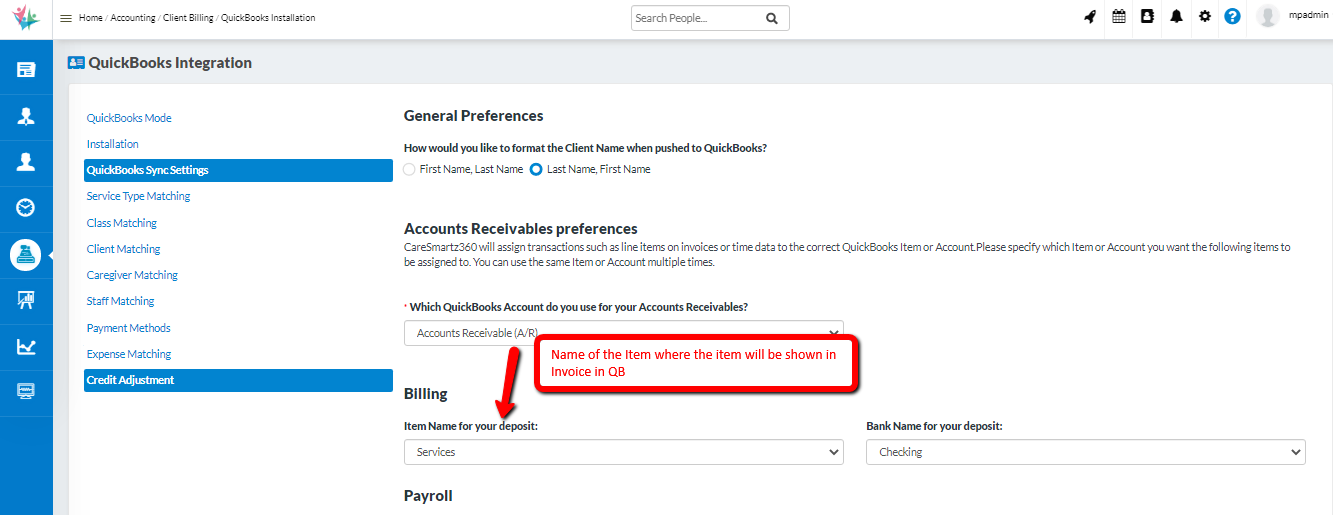The height and width of the screenshot is (515, 1333).
Task: Open the line chart reports sidebar icon
Action: (x=26, y=346)
